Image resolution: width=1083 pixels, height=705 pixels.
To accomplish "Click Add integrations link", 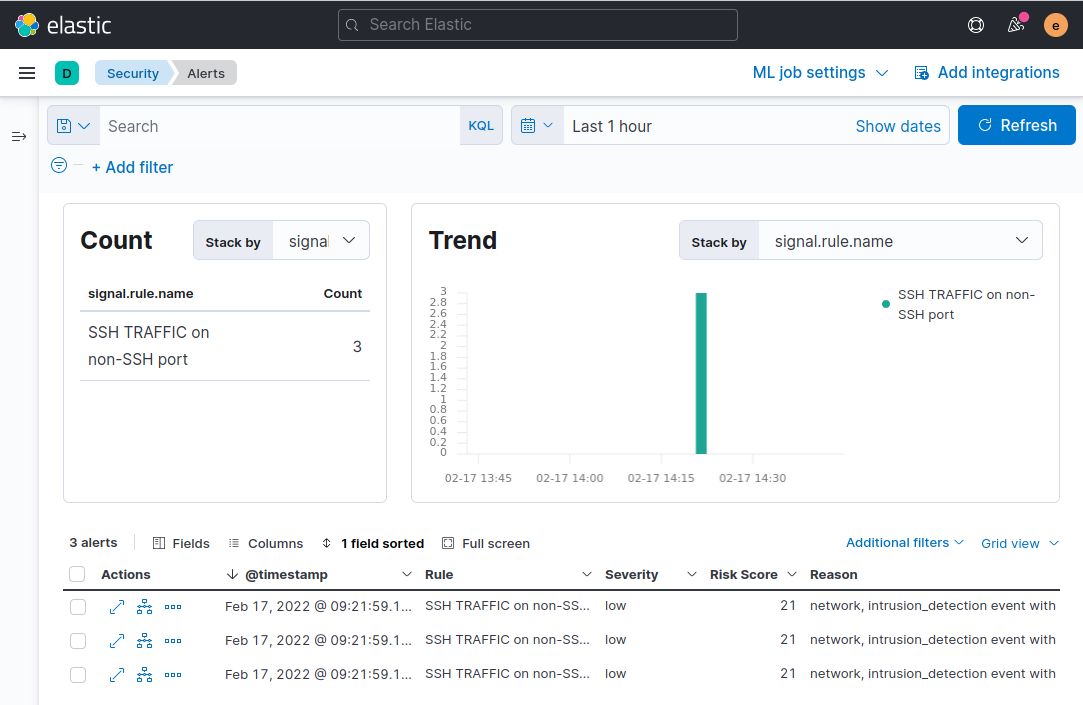I will [x=987, y=73].
